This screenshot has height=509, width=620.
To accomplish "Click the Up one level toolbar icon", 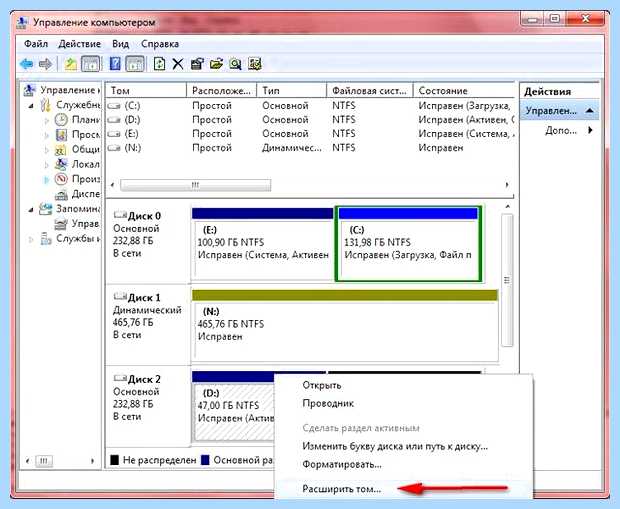I will click(70, 64).
